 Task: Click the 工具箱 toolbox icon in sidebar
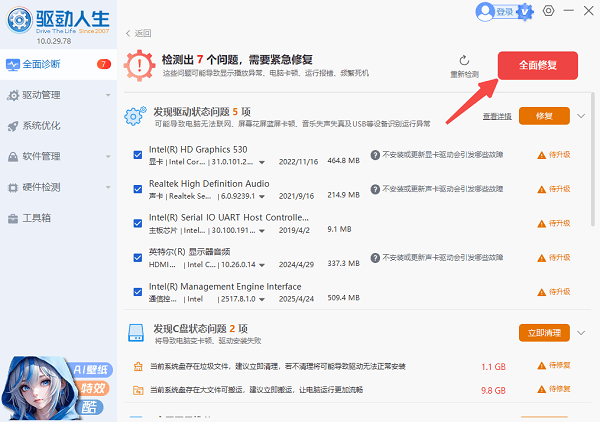click(13, 217)
